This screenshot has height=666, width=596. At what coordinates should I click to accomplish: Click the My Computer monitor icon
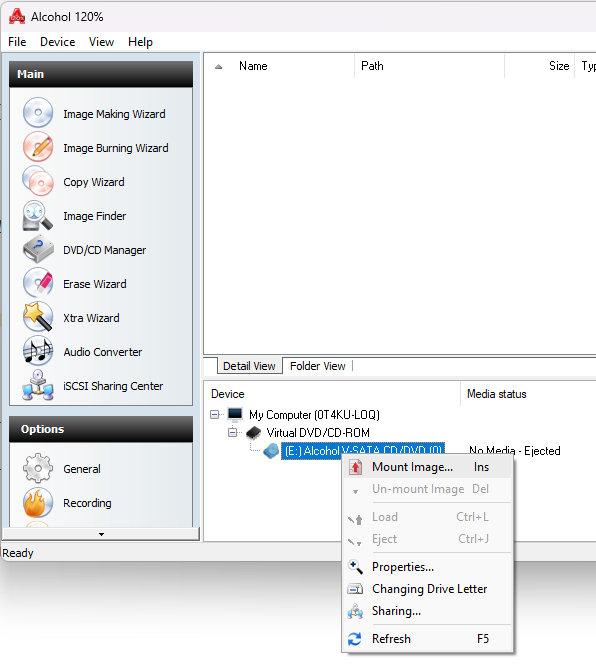[235, 414]
